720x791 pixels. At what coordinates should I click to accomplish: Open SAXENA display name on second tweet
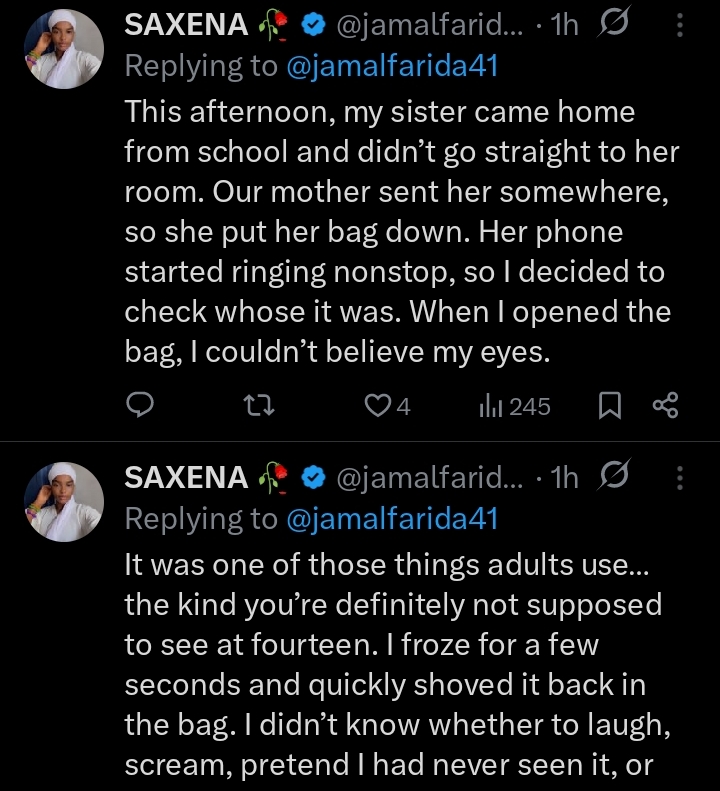point(186,478)
